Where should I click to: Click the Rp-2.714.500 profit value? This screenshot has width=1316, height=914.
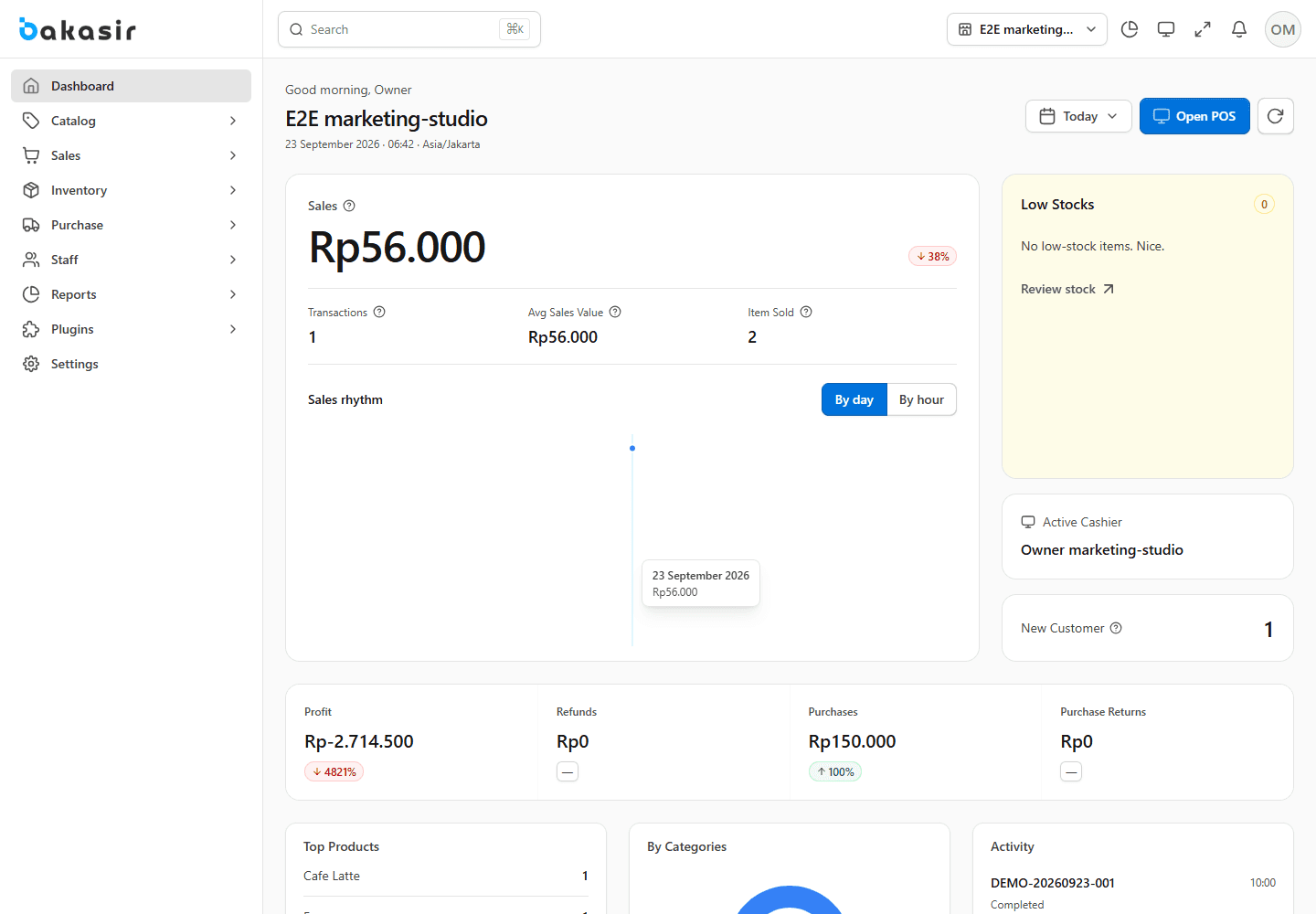point(359,741)
